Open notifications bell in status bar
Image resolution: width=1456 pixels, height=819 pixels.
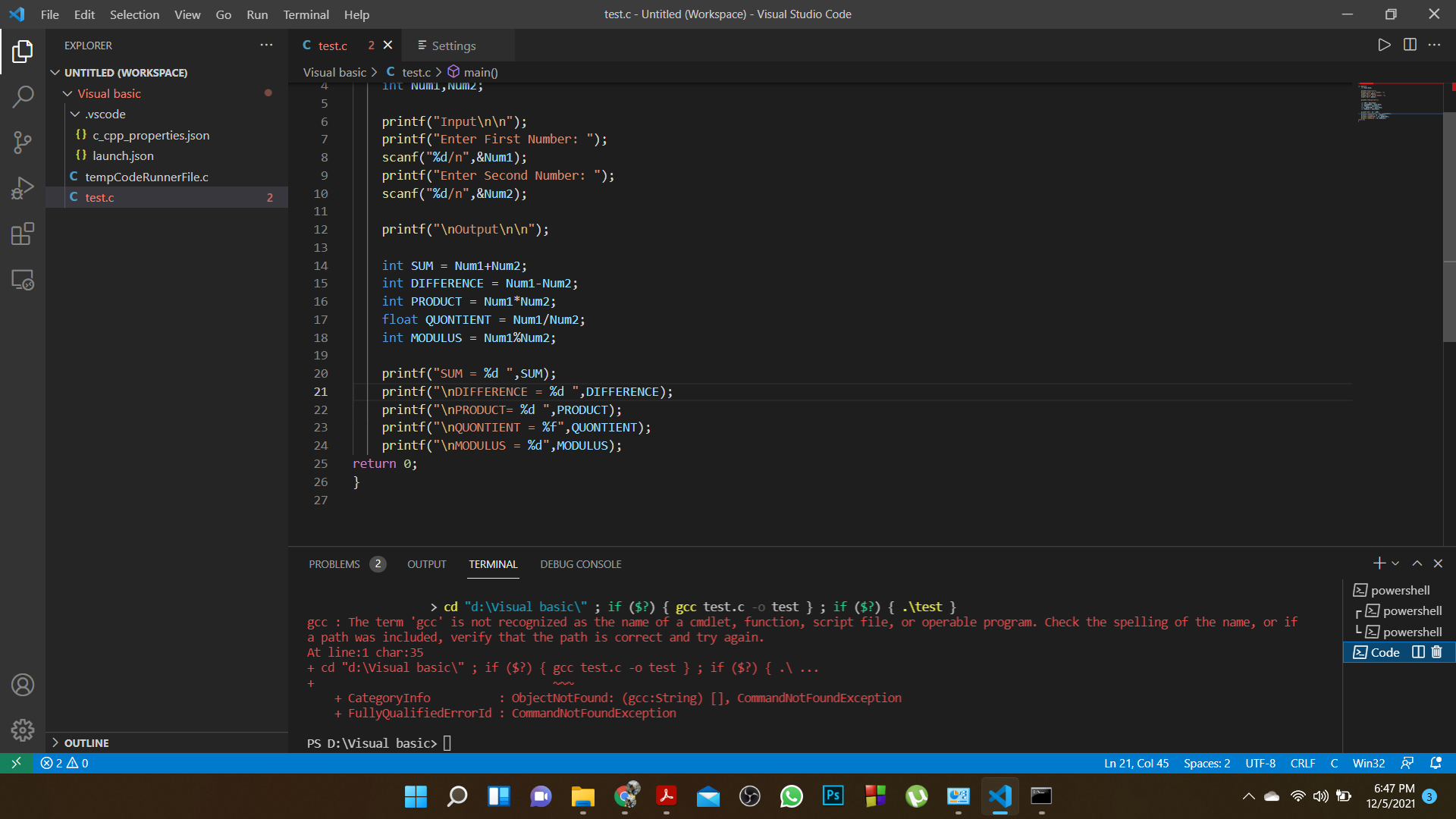click(1435, 763)
